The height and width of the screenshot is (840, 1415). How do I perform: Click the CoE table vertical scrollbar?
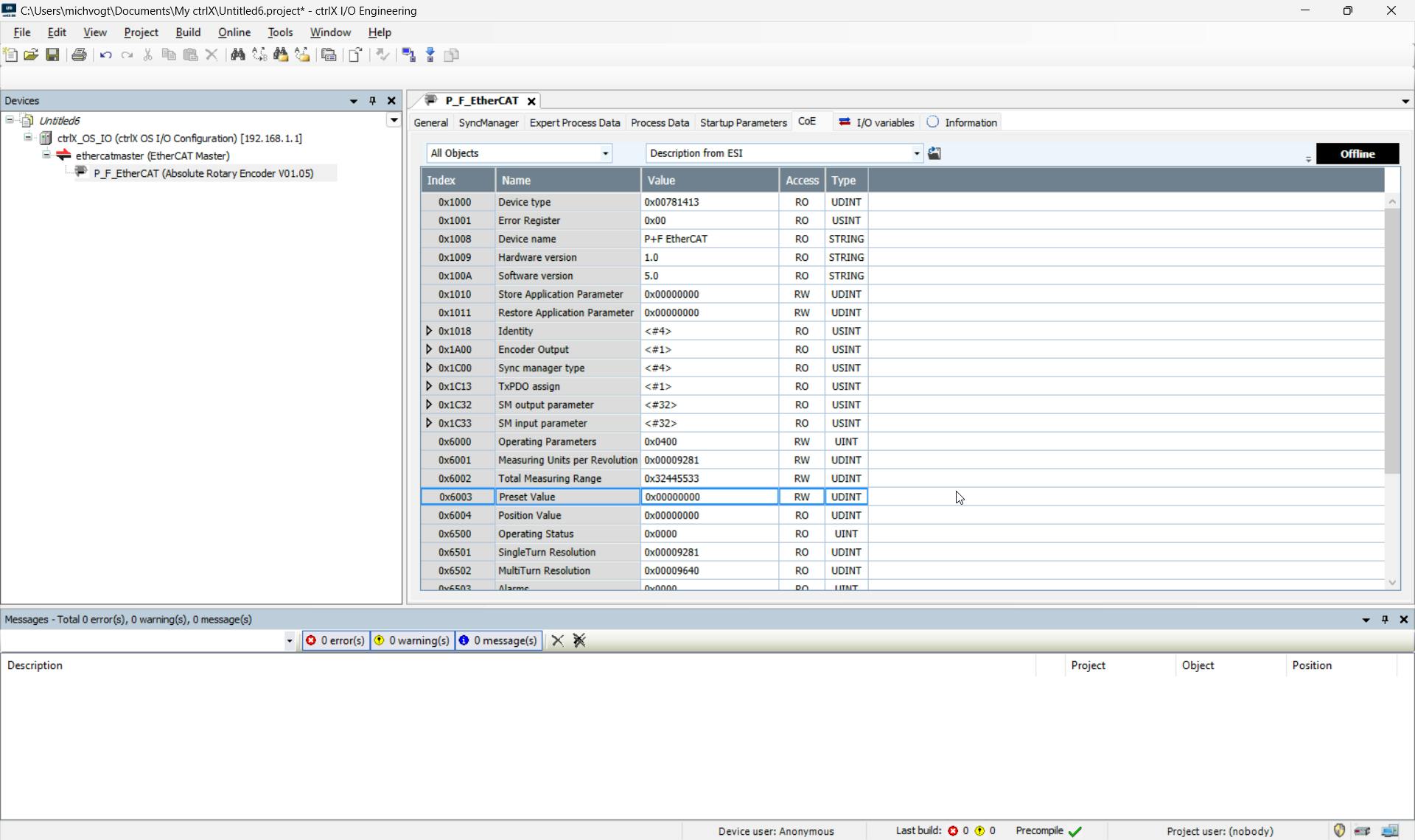(x=1391, y=339)
